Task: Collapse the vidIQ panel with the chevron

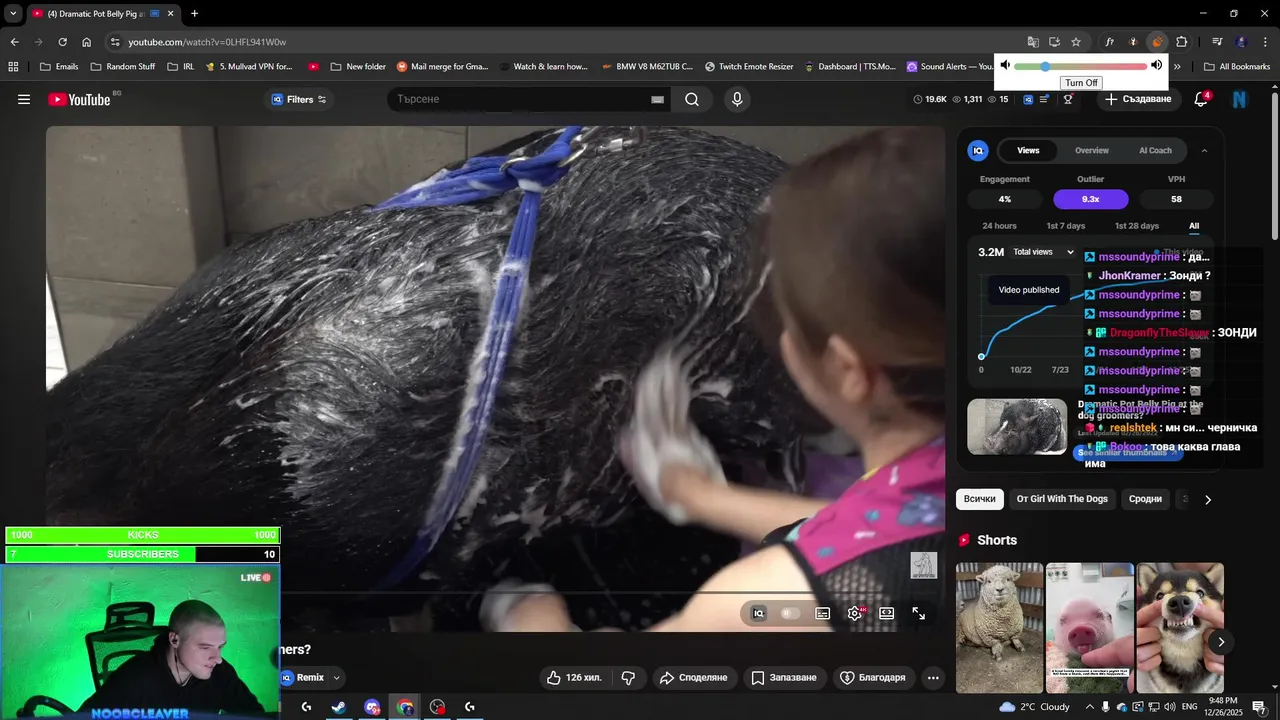Action: [x=1204, y=150]
